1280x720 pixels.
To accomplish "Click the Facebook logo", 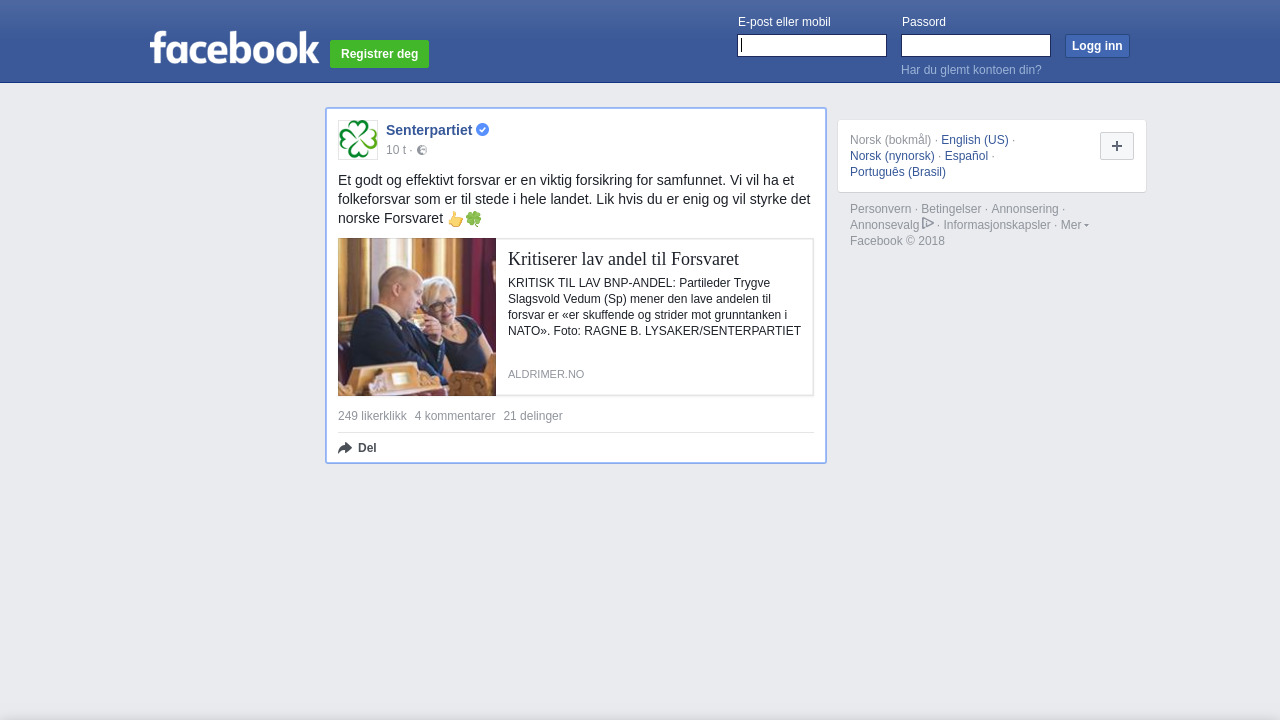I will pyautogui.click(x=234, y=47).
